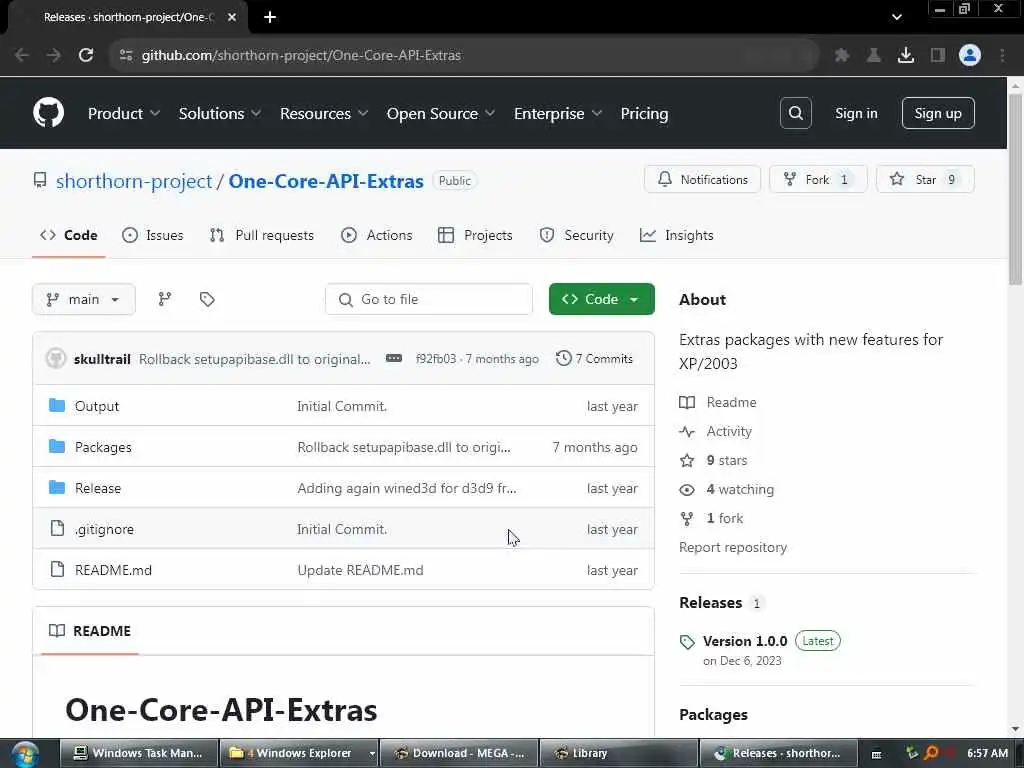Open the 'Update README.md' commit message
The width and height of the screenshot is (1024, 768).
point(360,570)
